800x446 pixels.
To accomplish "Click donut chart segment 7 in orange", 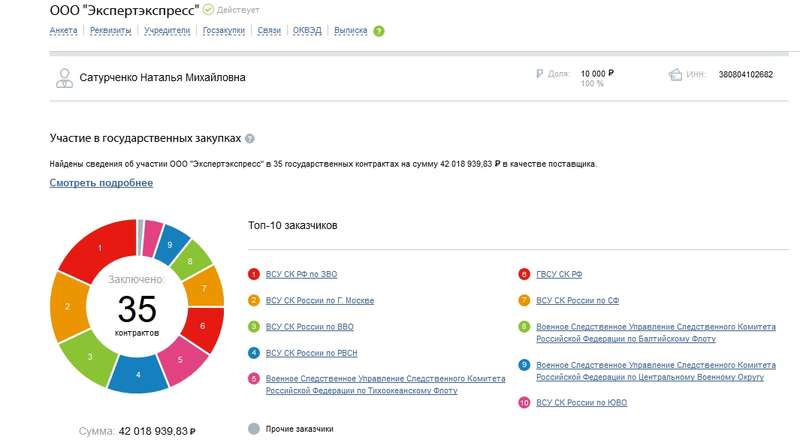I will tap(204, 289).
